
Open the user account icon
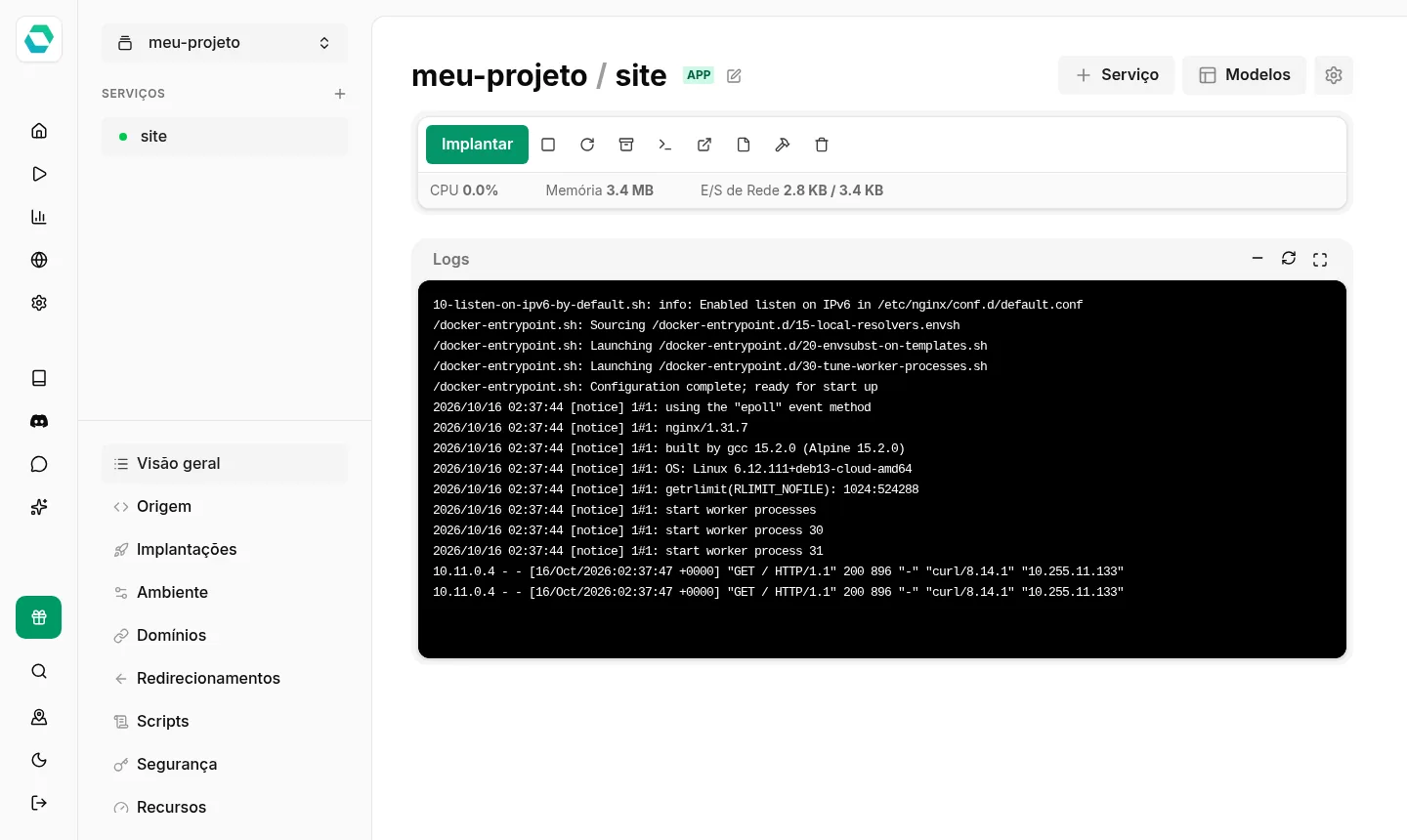tap(39, 717)
